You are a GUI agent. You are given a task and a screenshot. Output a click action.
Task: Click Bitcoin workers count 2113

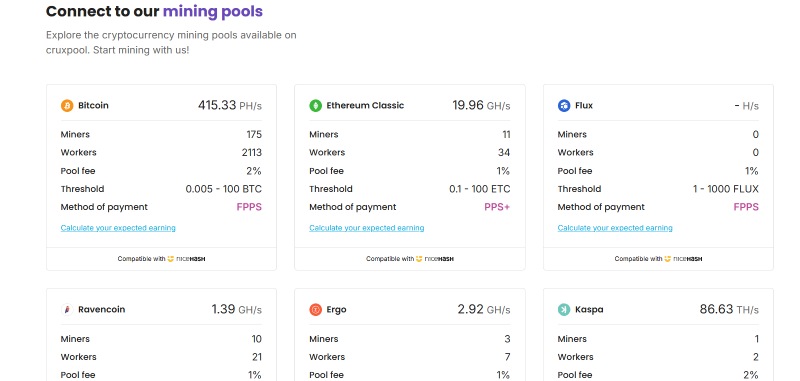coord(252,153)
